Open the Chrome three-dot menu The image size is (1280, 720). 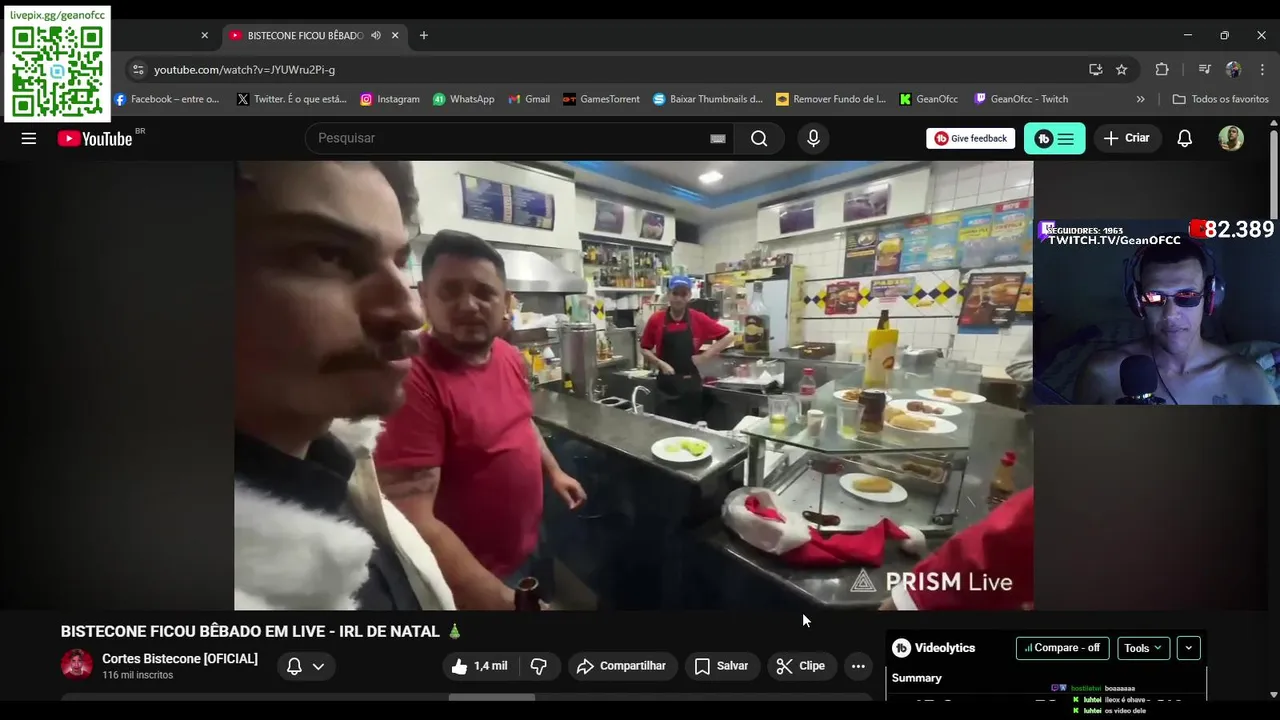tap(1262, 70)
